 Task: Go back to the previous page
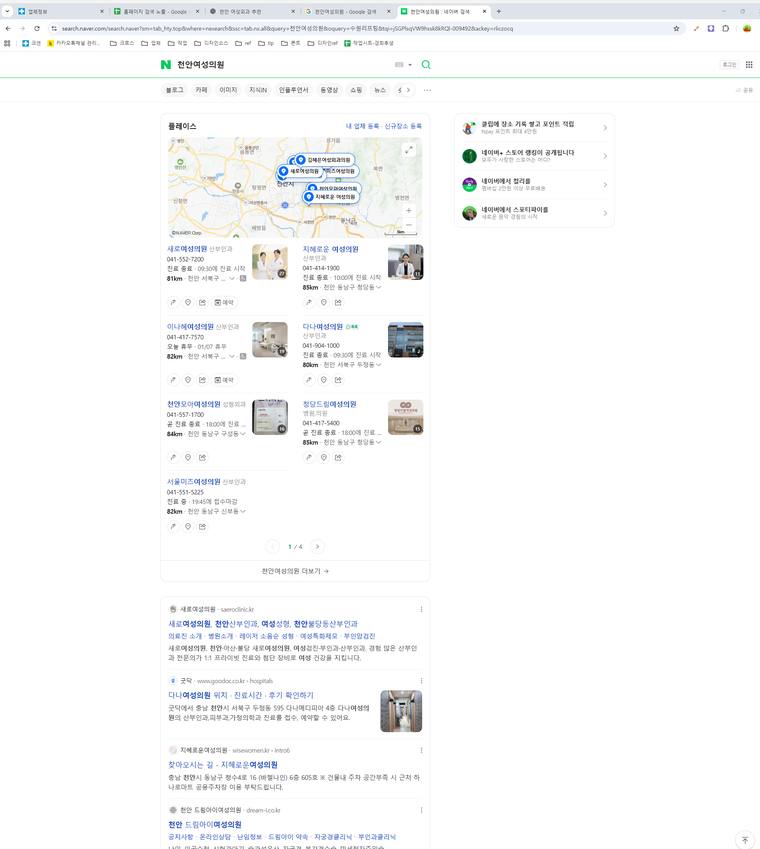tap(8, 28)
